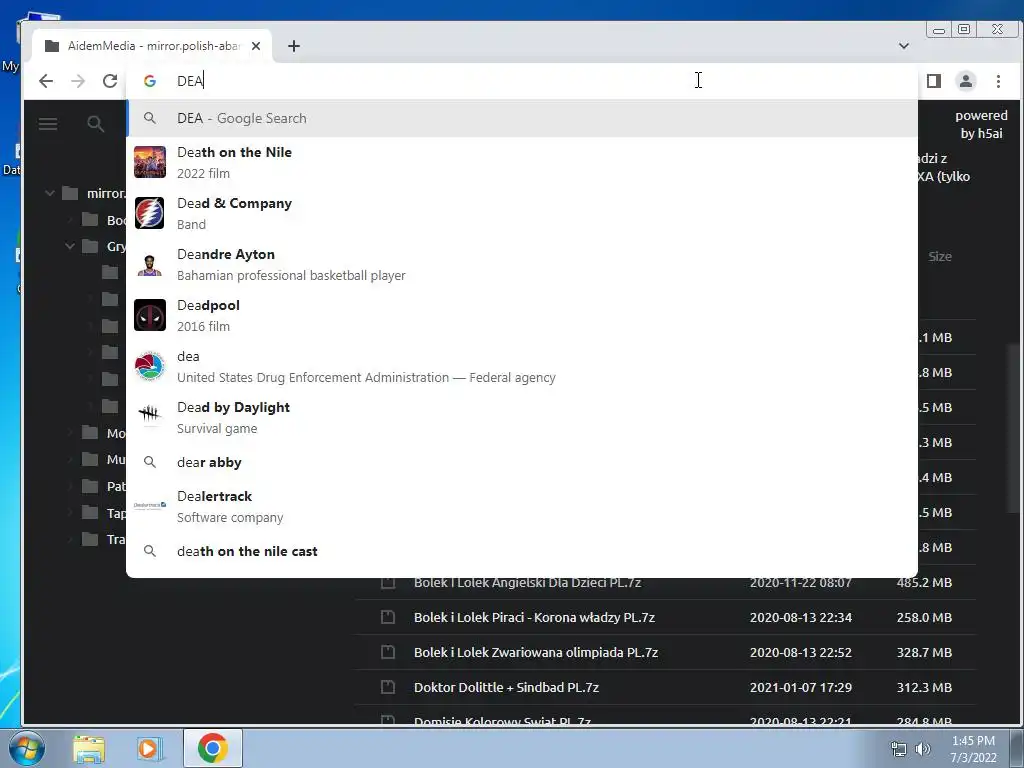Close the AidemMedia tab

[x=256, y=46]
